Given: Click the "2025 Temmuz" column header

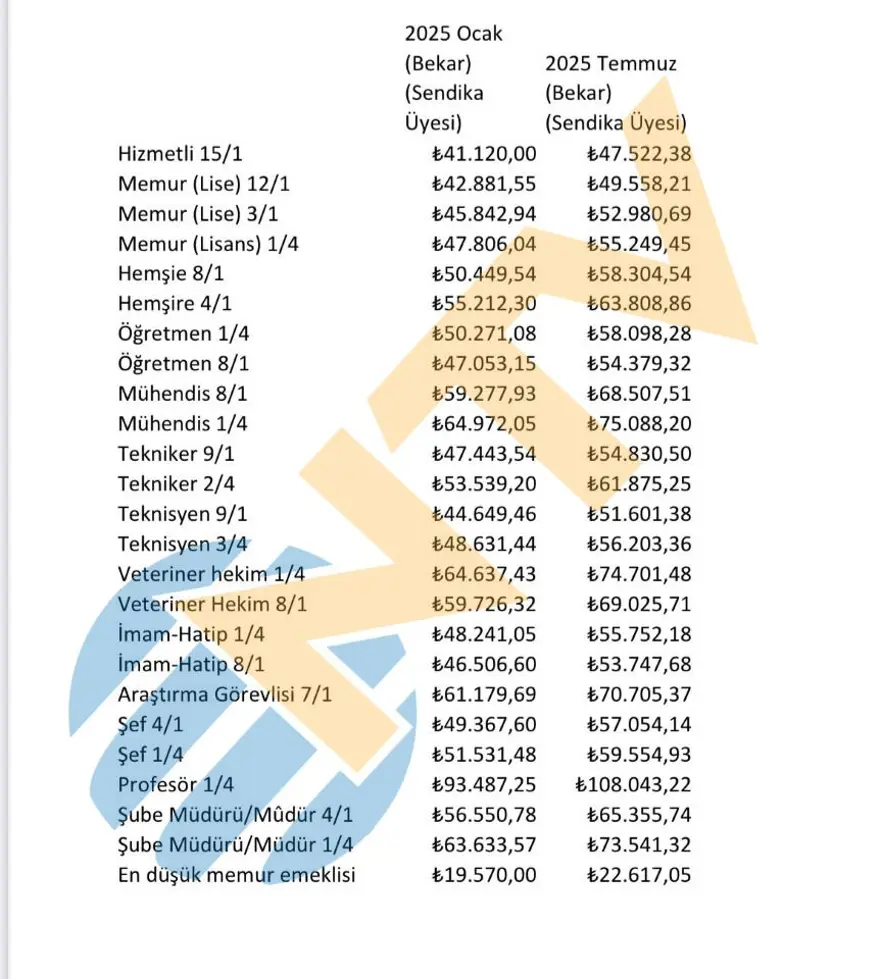Looking at the screenshot, I should [611, 64].
